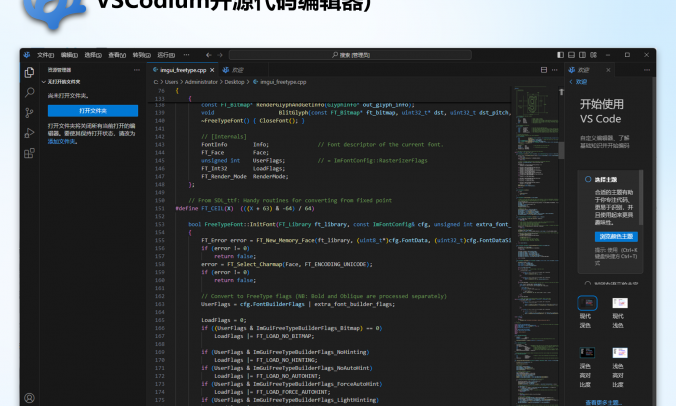The image size is (676, 406).
Task: Choose the Light High Contrast theme thumbnail
Action: (620, 353)
